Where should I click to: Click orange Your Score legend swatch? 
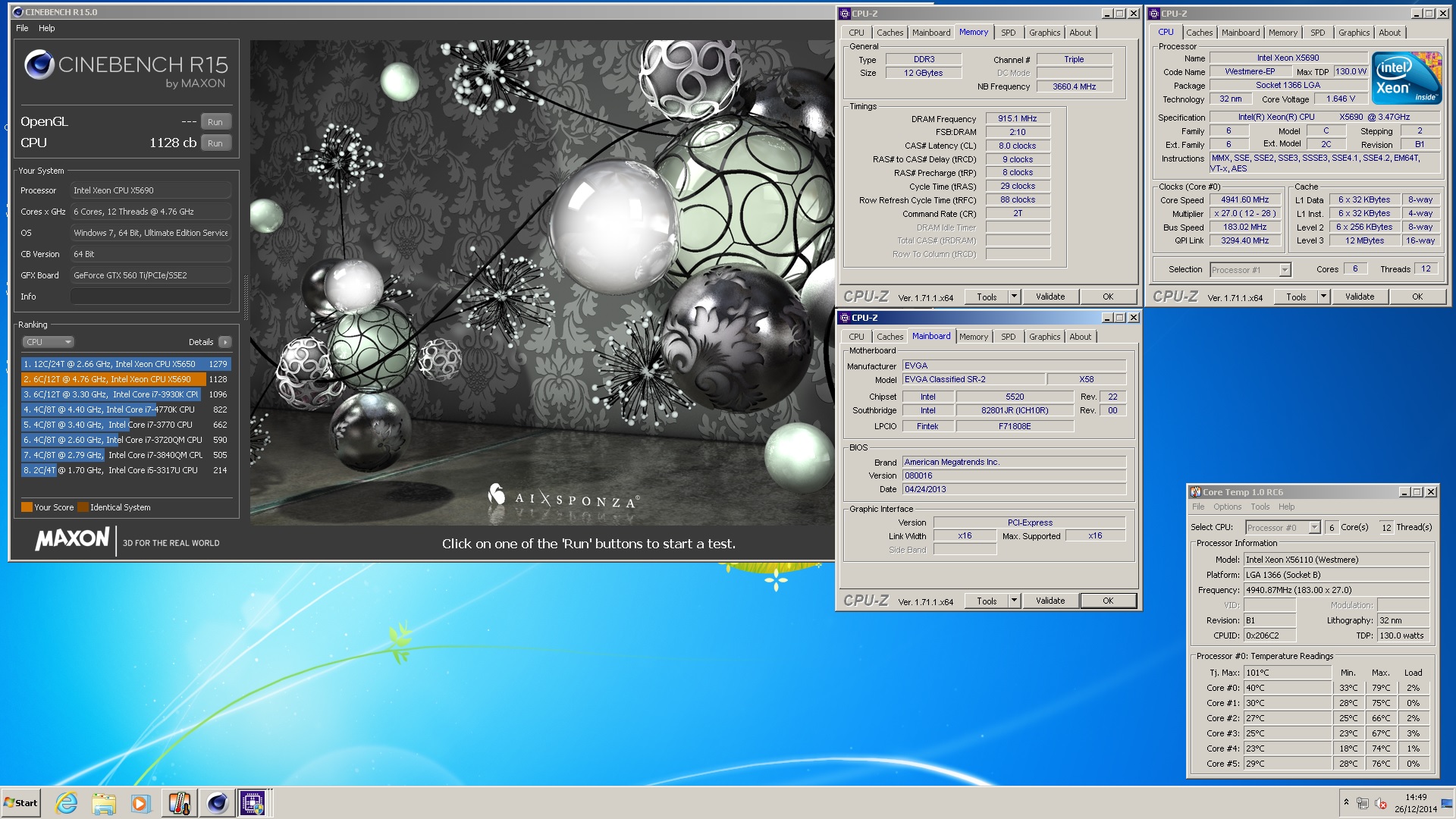(x=27, y=507)
